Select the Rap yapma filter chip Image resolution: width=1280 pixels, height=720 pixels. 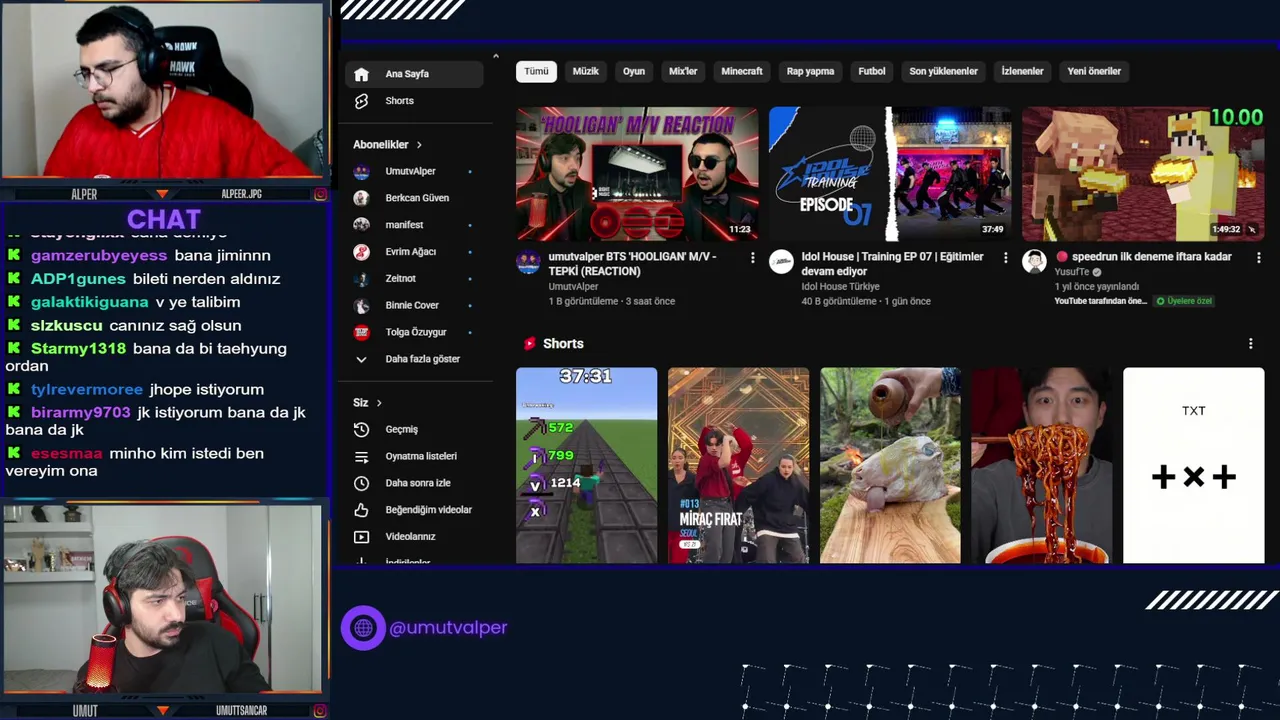810,71
